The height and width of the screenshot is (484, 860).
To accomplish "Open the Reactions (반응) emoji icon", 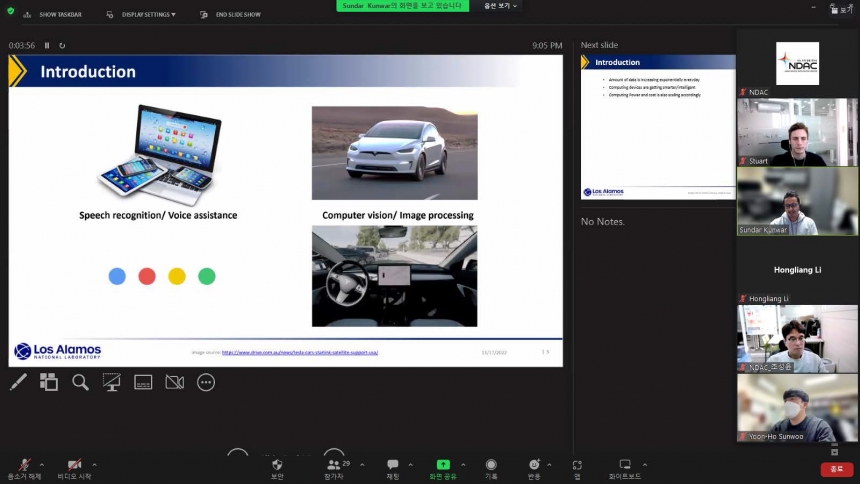I will click(x=534, y=465).
